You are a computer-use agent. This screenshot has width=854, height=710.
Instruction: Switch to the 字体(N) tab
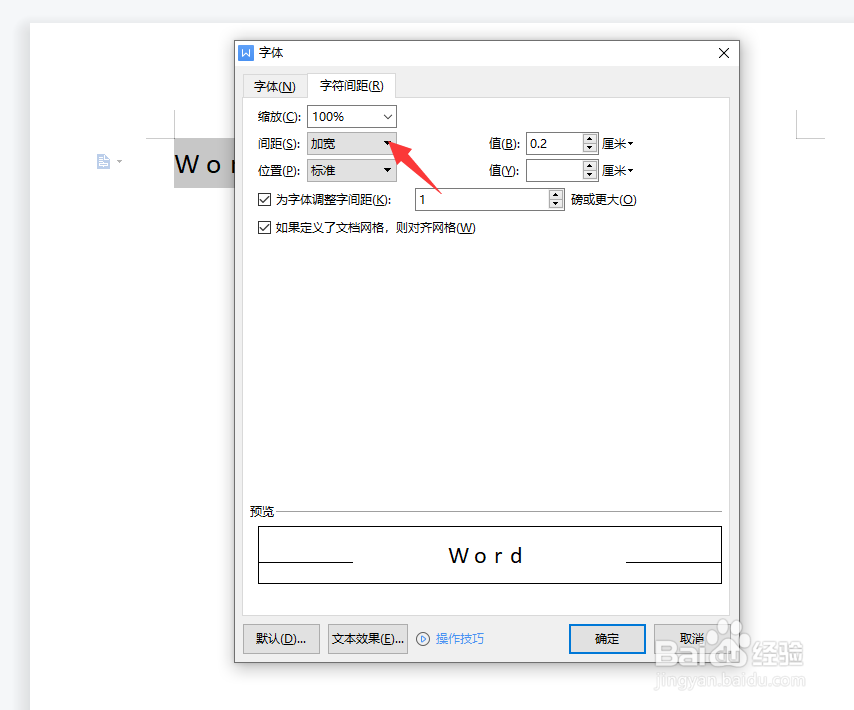tap(274, 87)
